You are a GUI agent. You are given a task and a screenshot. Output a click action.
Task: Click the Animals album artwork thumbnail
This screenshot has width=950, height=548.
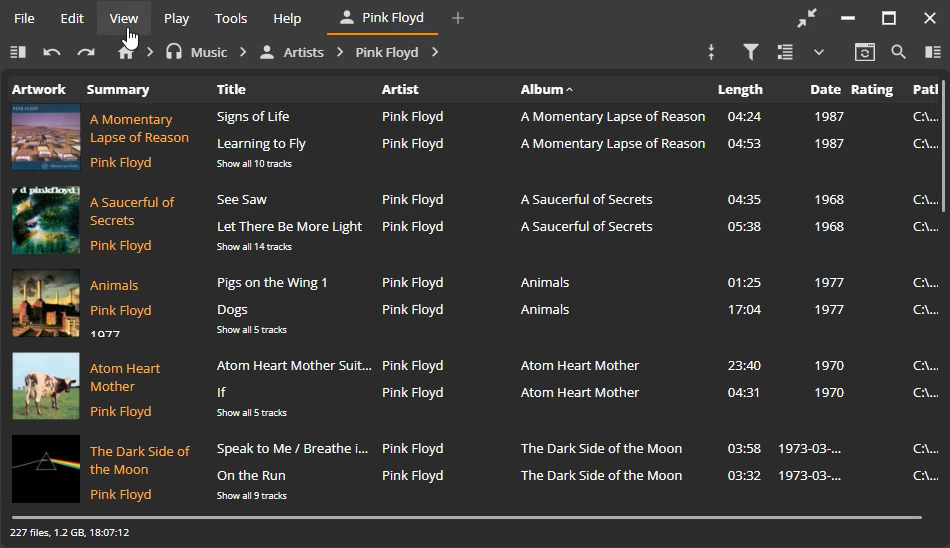pos(46,302)
